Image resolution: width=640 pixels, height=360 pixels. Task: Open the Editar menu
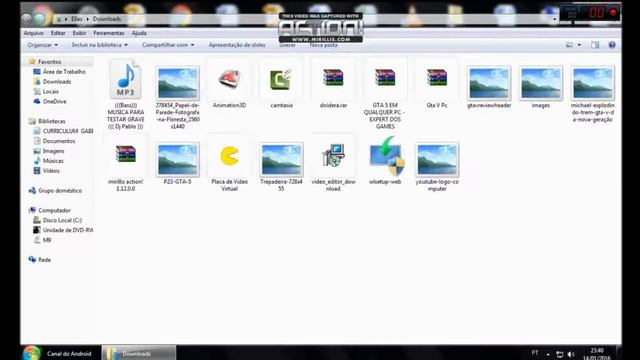pos(58,33)
